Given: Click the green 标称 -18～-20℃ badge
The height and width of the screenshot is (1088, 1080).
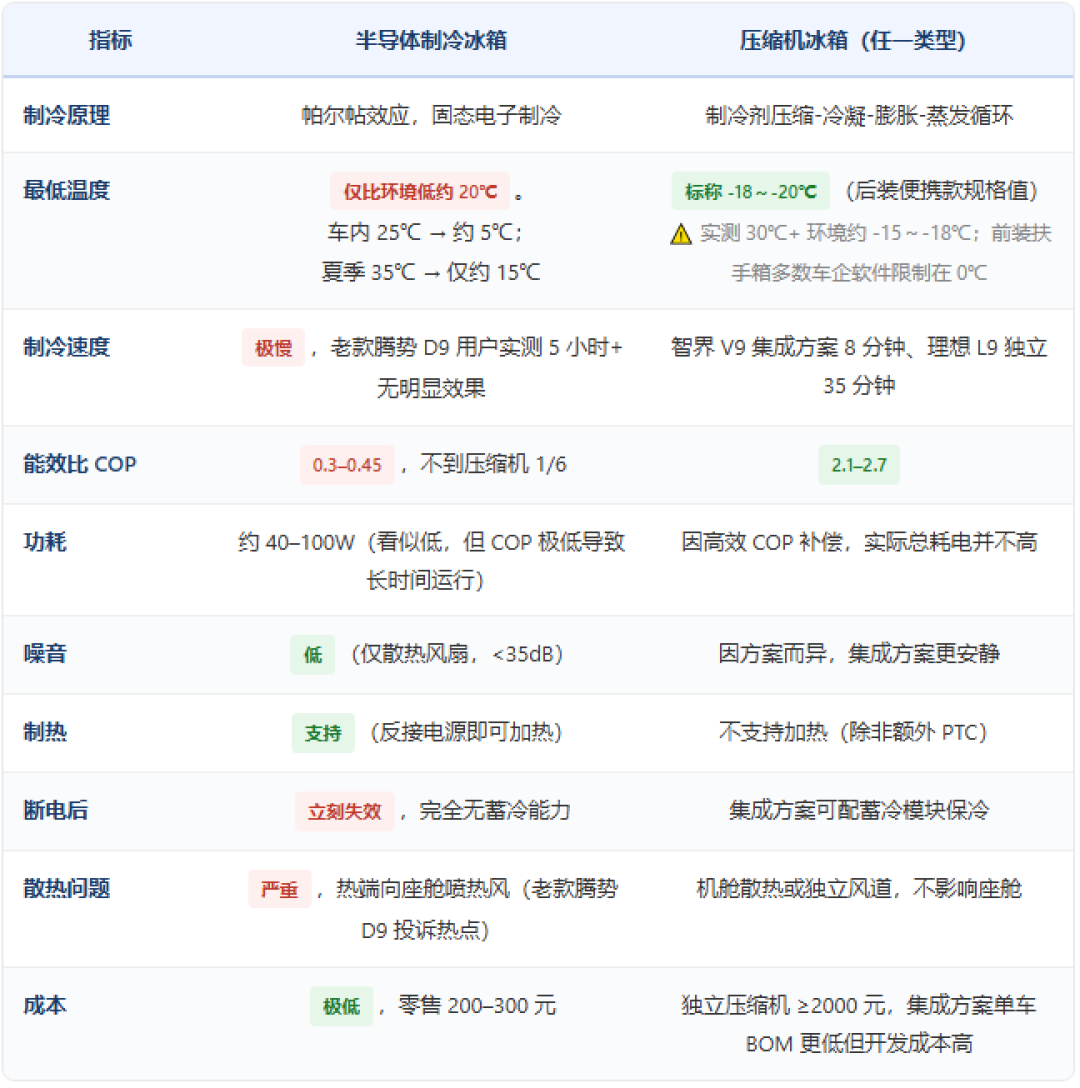Looking at the screenshot, I should click(750, 192).
